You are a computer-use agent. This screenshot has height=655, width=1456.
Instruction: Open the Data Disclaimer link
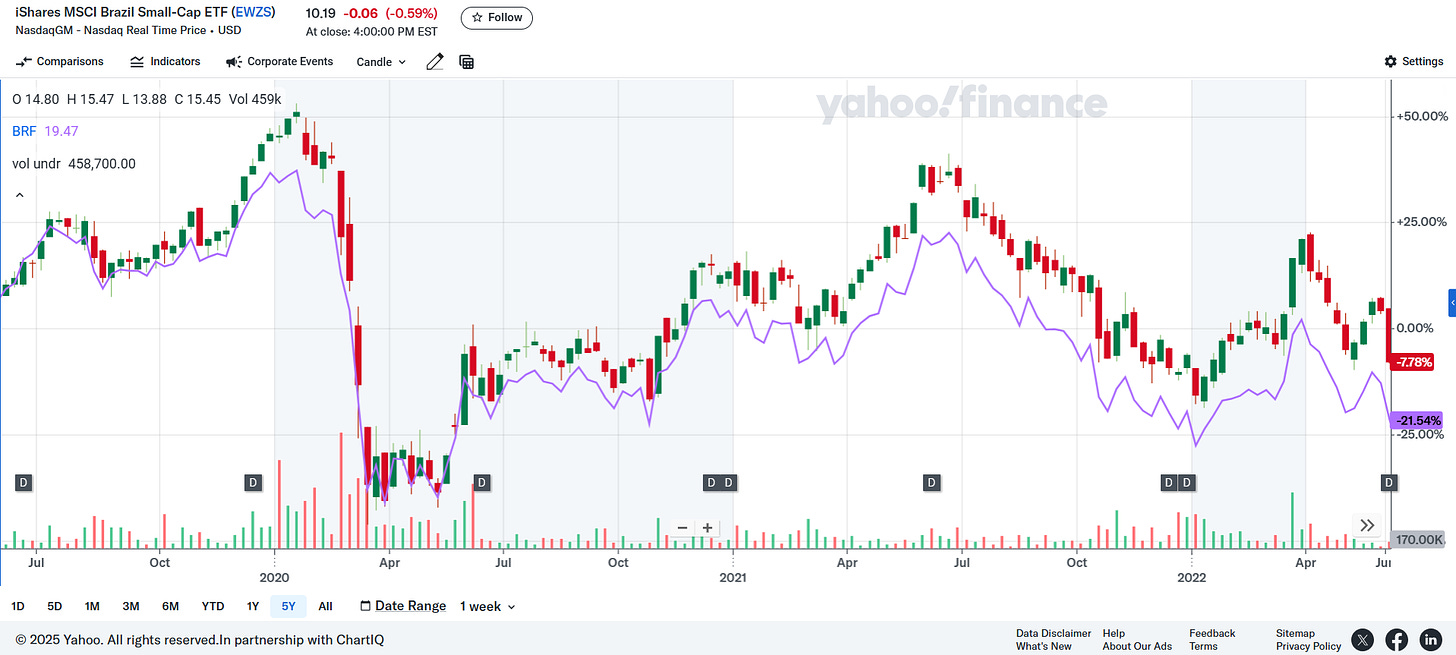click(x=1053, y=633)
